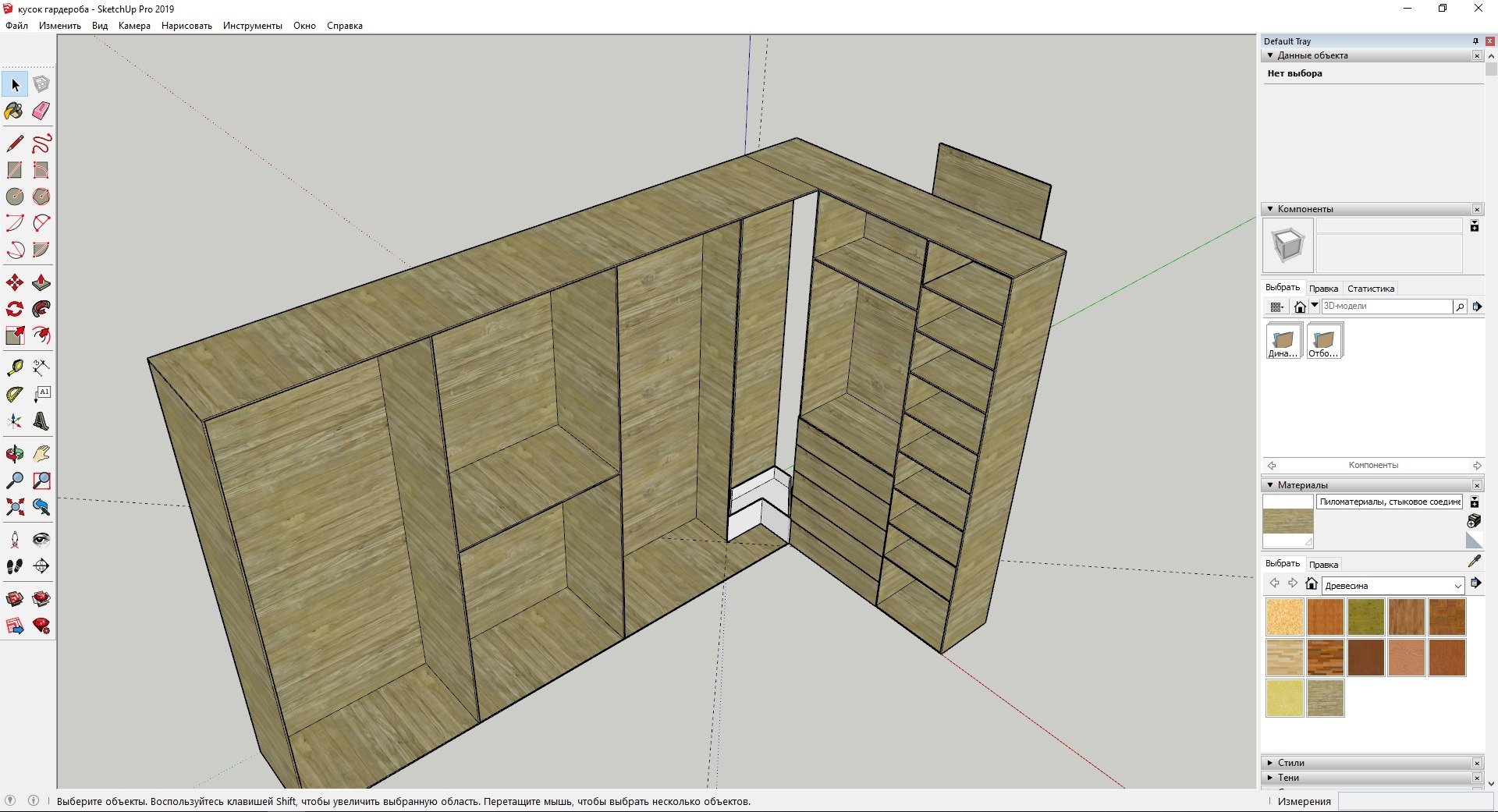Pick the Rotate tool
Image resolution: width=1498 pixels, height=812 pixels.
(15, 309)
